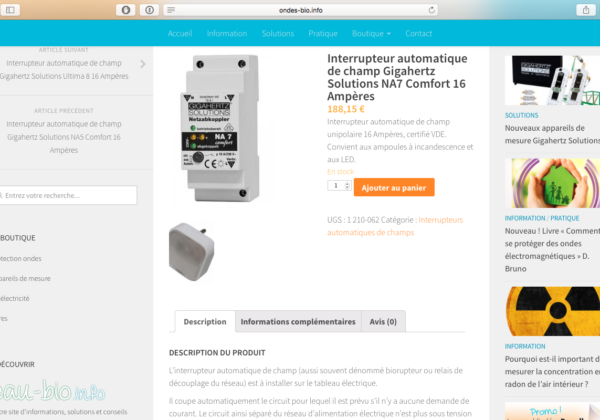600x420 pixels.
Task: Open the Share icon in toolbar
Action: click(586, 10)
